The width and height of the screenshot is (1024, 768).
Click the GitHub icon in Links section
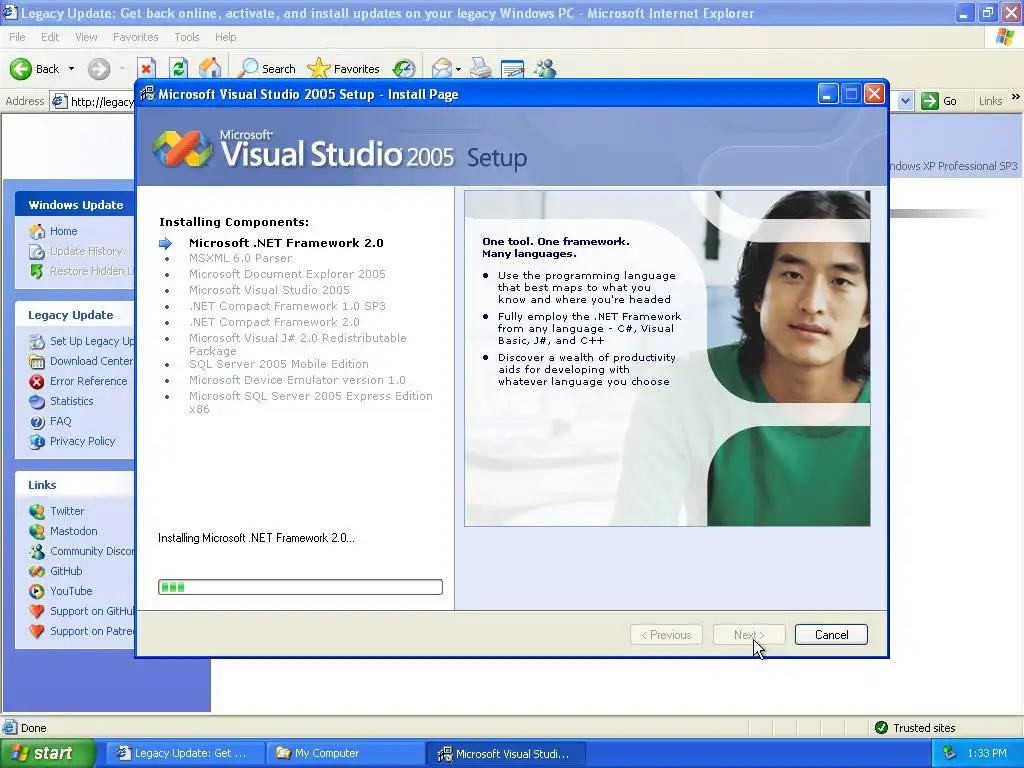(x=37, y=571)
